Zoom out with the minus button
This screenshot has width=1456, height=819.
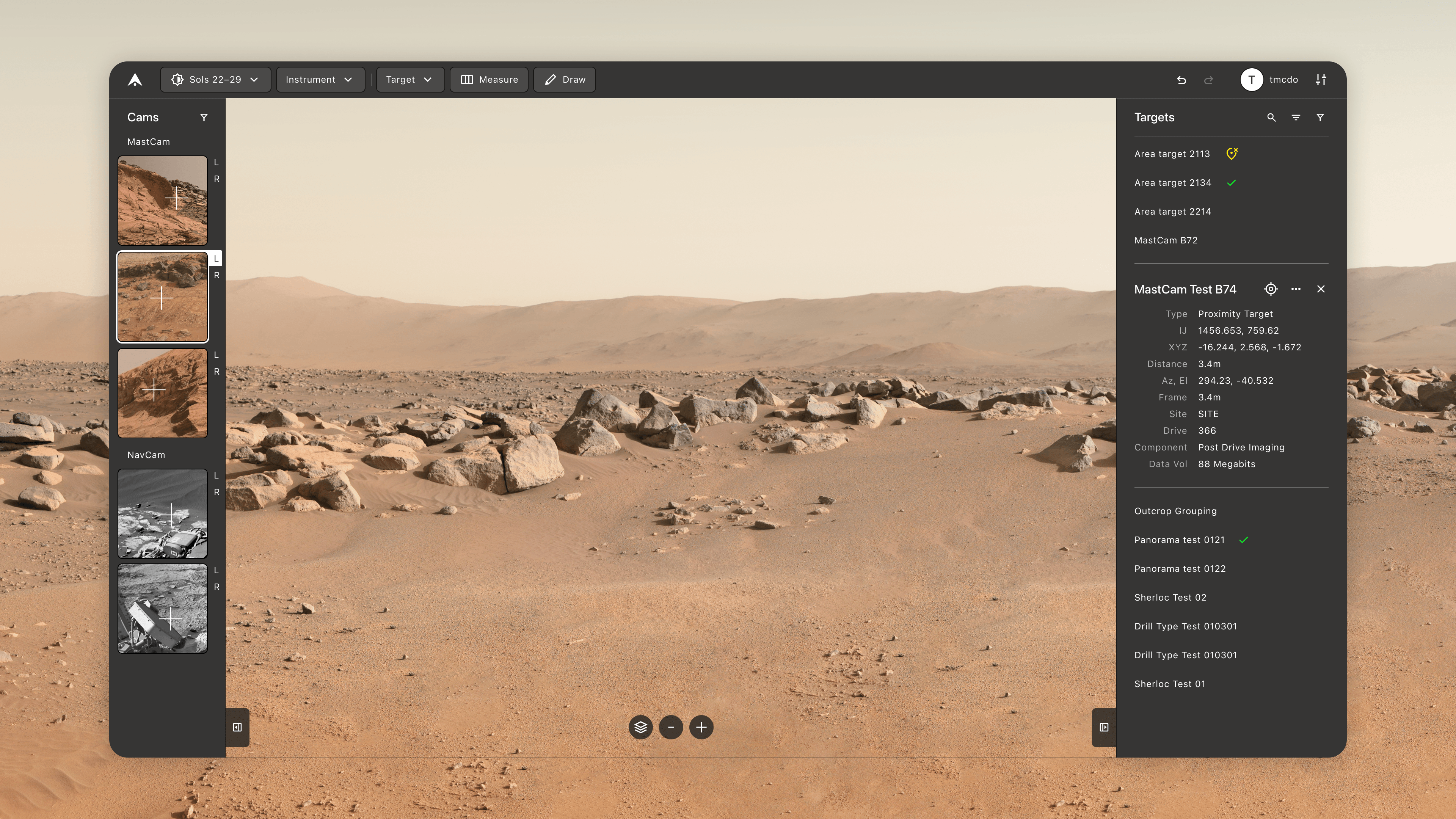(x=671, y=728)
